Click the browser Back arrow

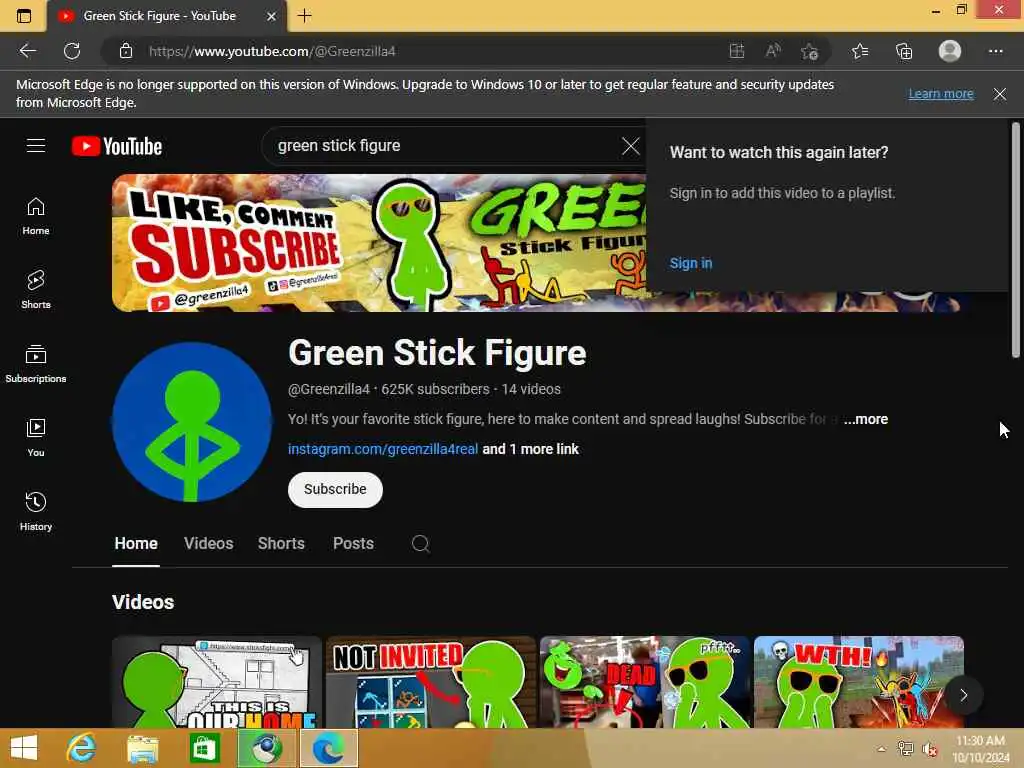27,51
